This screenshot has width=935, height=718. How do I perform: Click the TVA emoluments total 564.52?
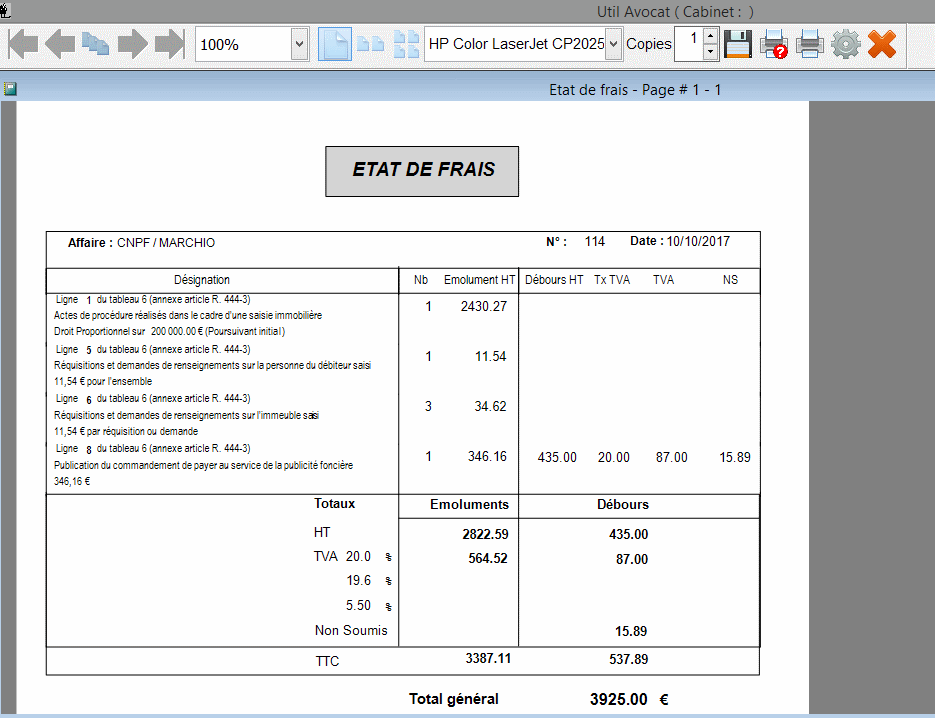coord(488,559)
